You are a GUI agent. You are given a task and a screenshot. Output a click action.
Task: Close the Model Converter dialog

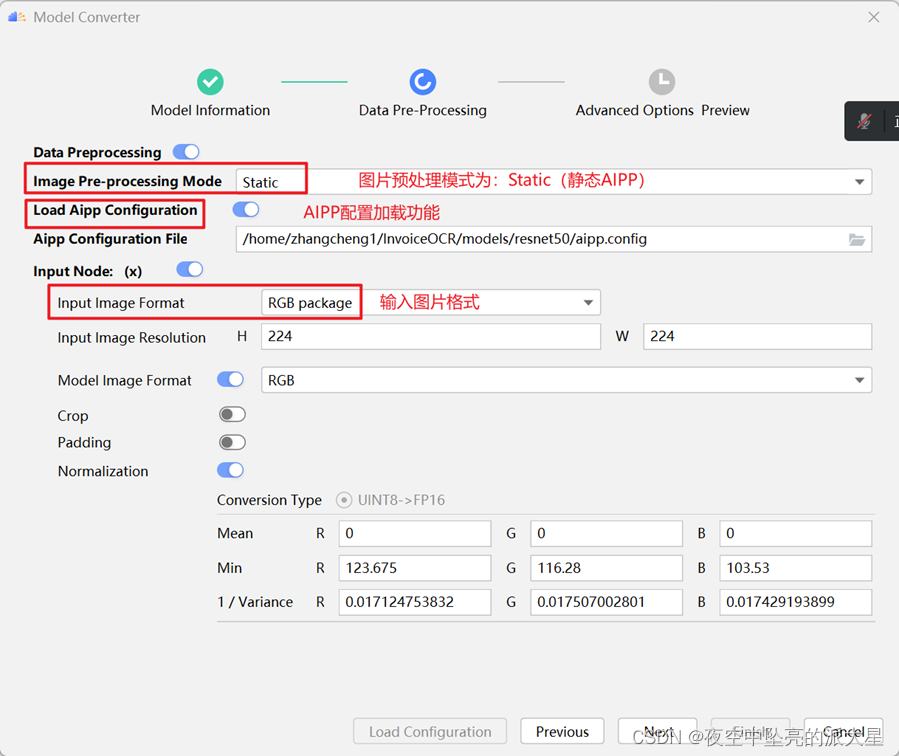tap(873, 17)
